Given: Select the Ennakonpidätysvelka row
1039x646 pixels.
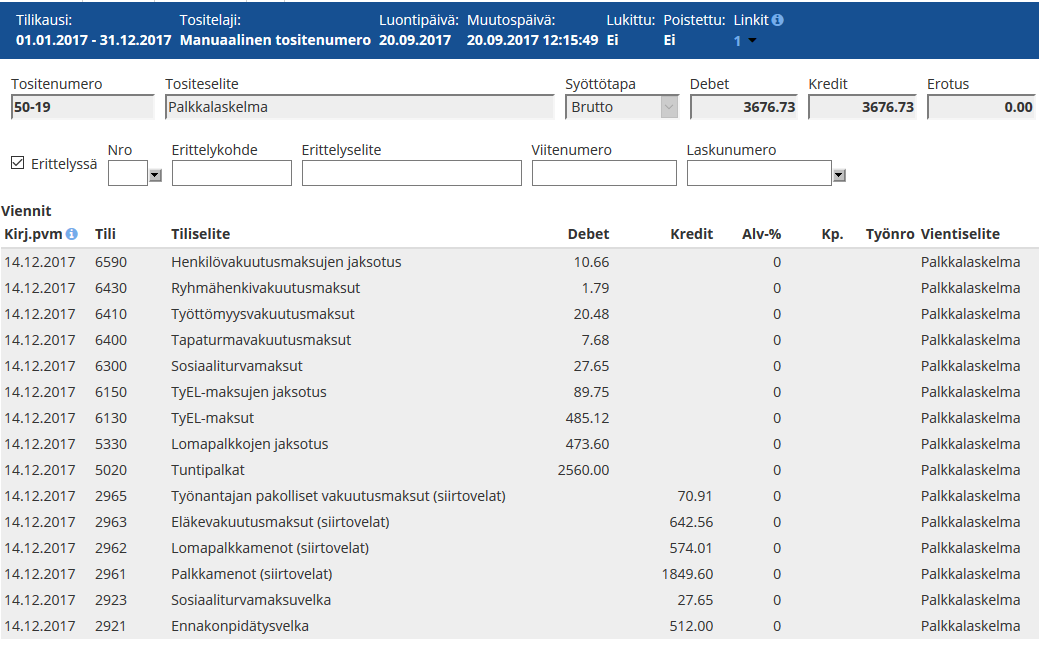Looking at the screenshot, I should tap(240, 626).
